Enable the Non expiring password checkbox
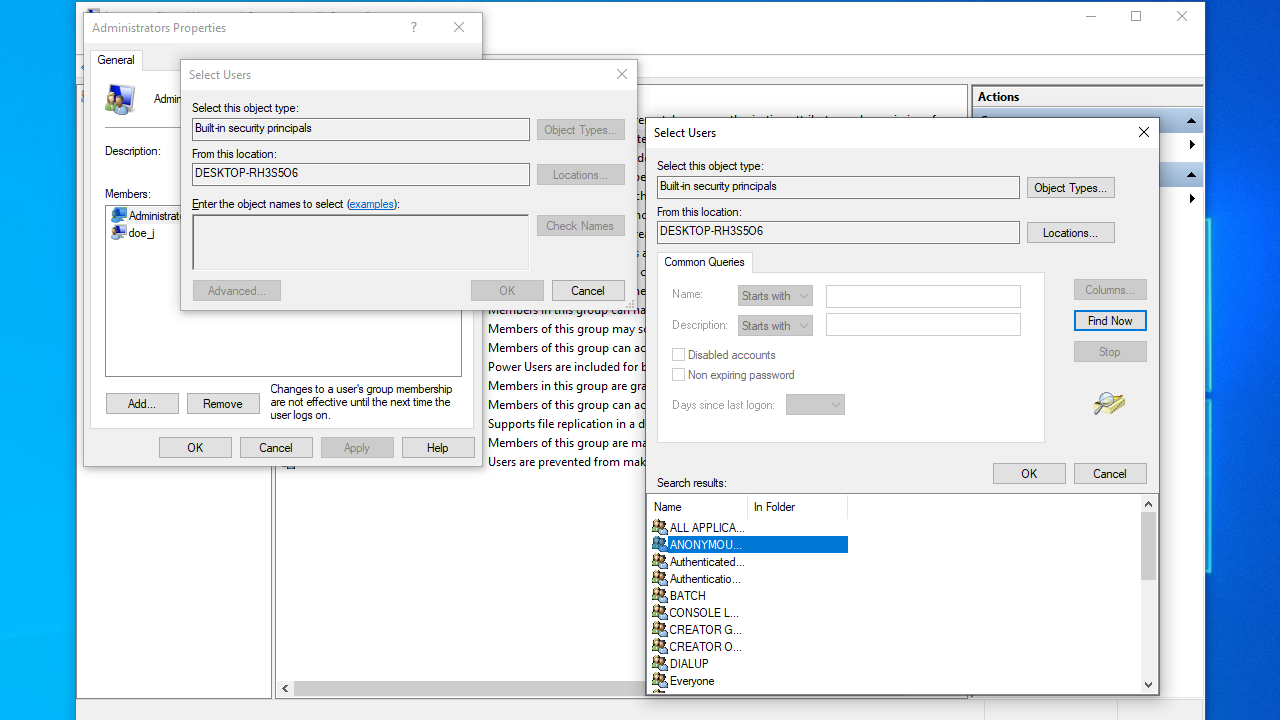The width and height of the screenshot is (1280, 720). [679, 375]
